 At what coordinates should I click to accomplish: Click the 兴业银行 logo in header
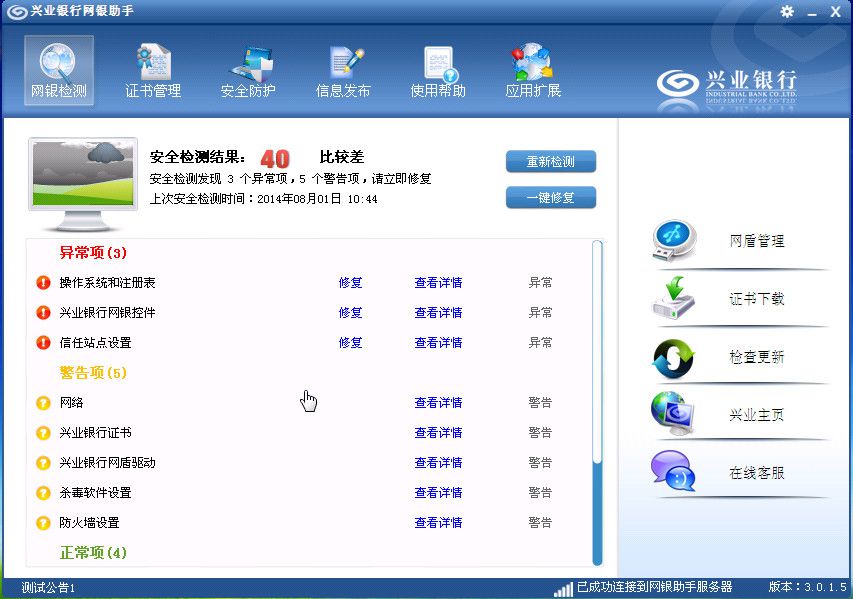[727, 87]
